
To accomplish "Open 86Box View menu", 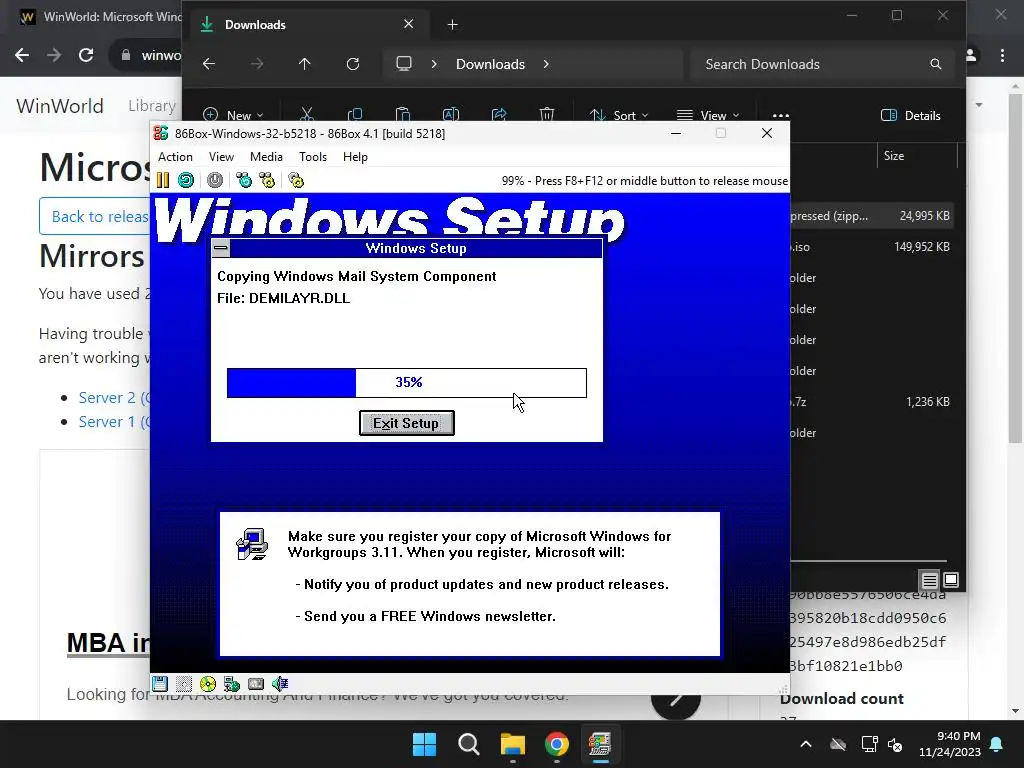I will point(221,157).
